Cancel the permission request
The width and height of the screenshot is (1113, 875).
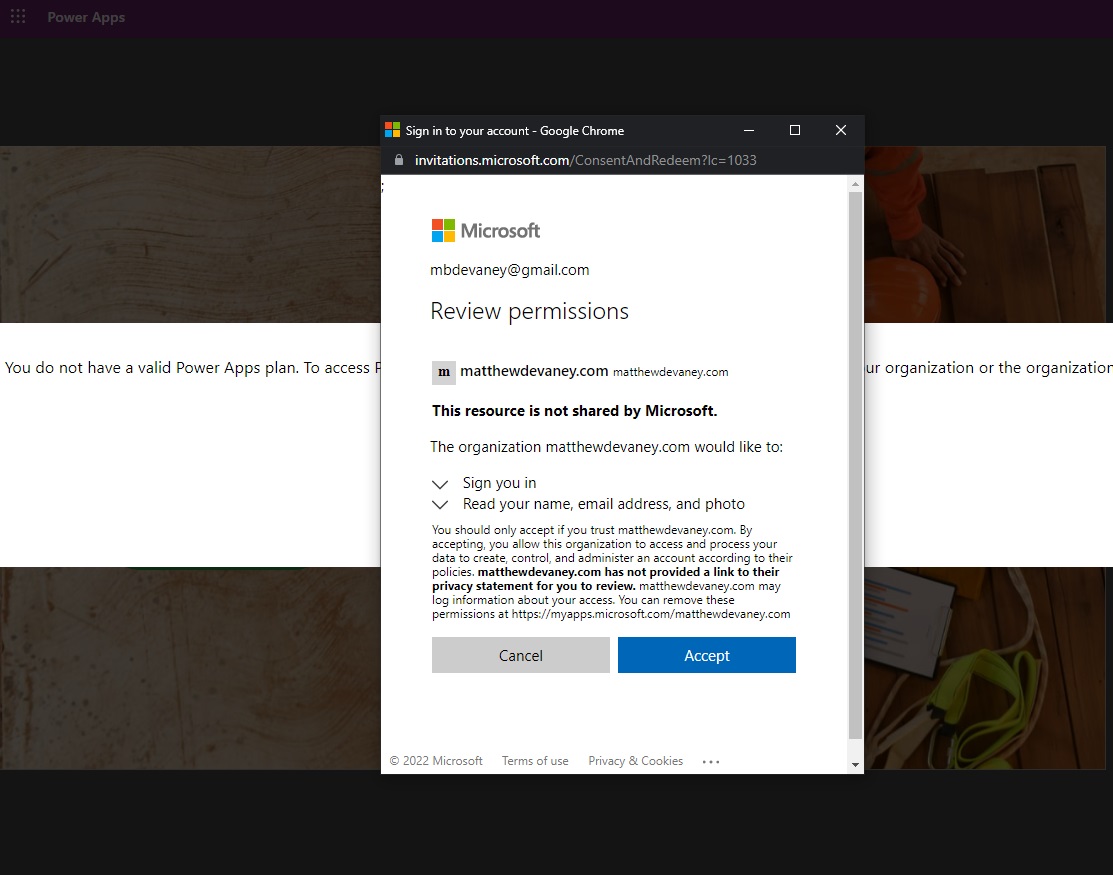coord(520,655)
